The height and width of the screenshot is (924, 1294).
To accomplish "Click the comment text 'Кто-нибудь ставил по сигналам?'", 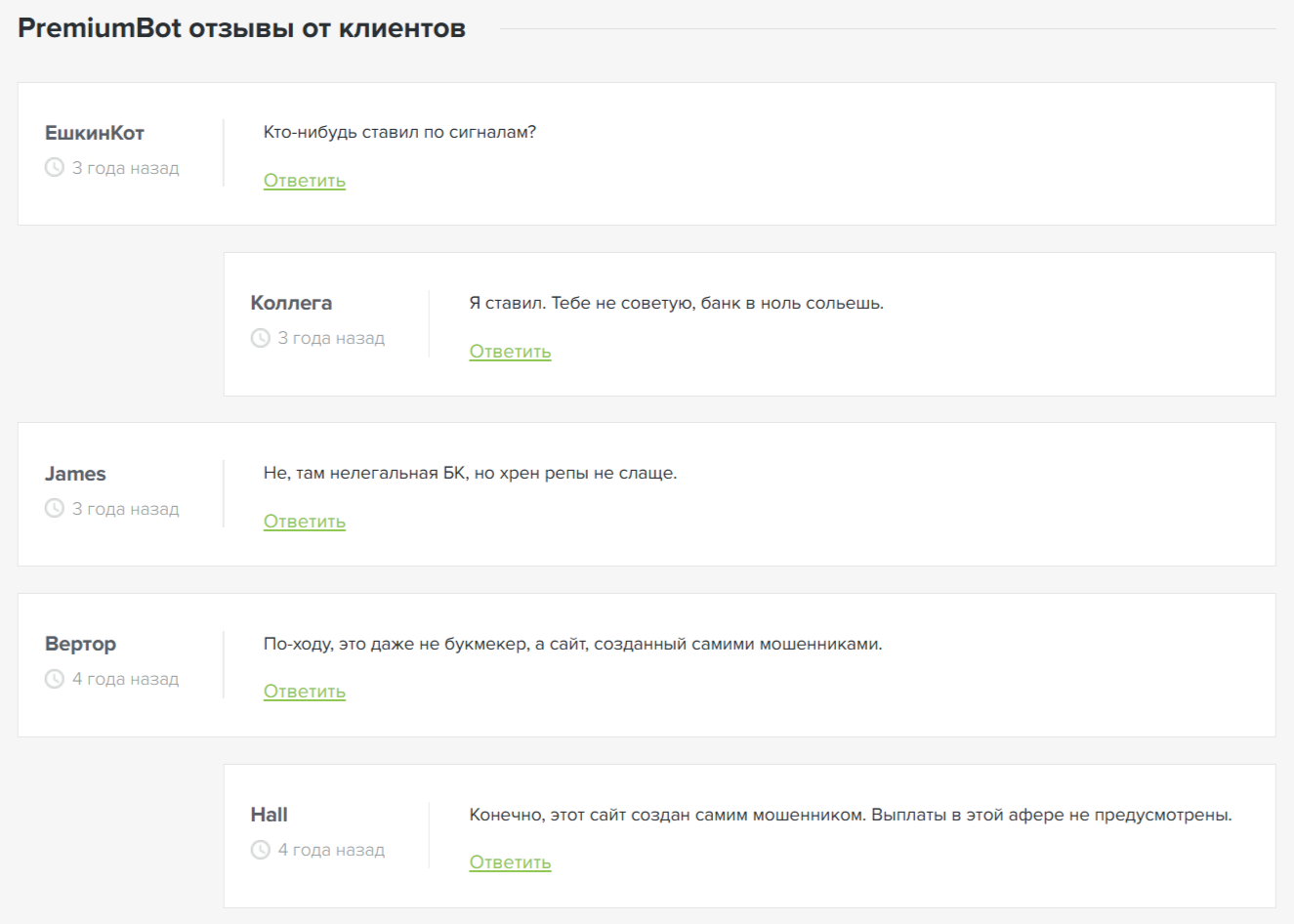I will (x=399, y=132).
